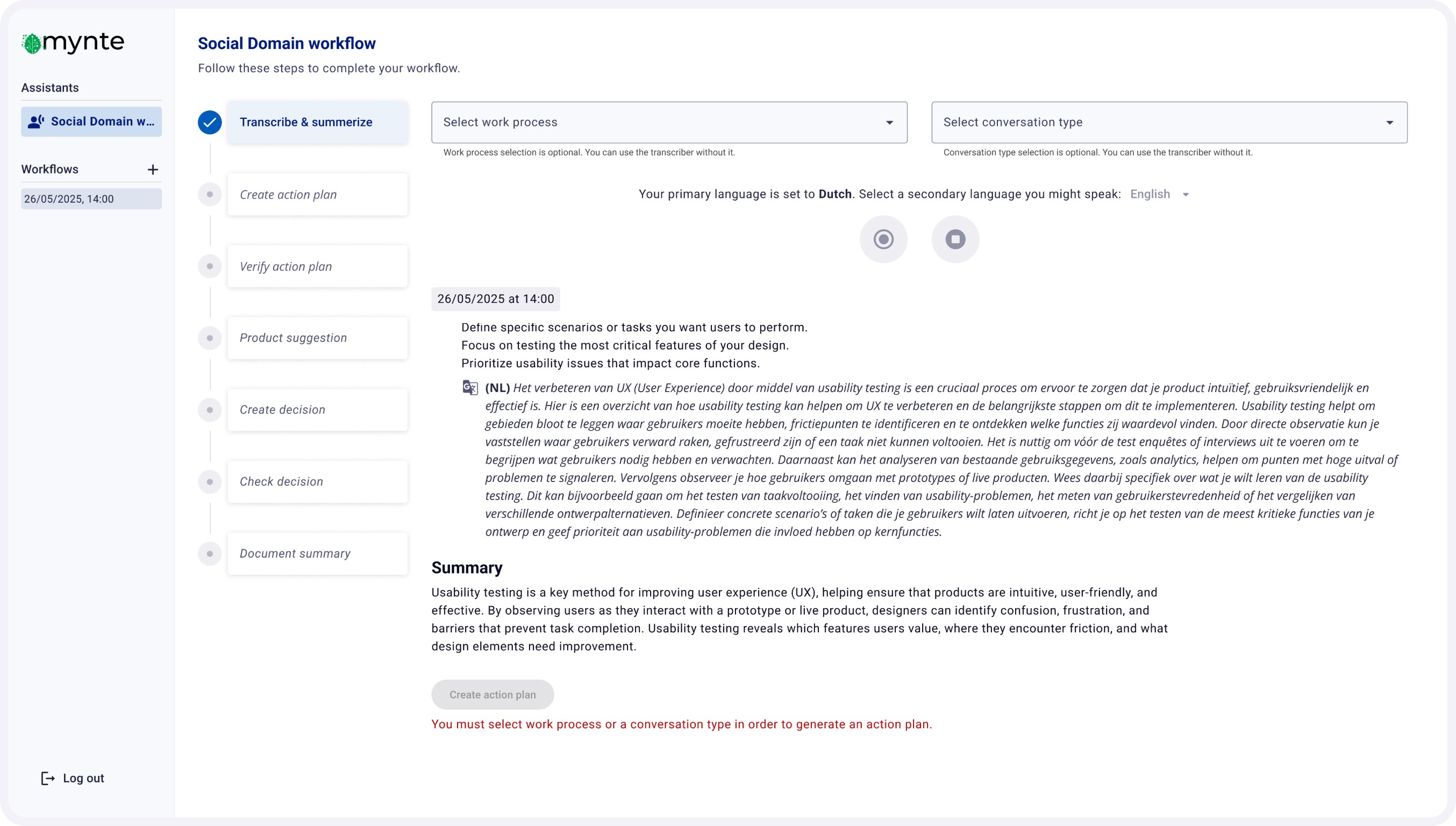The height and width of the screenshot is (826, 1456).
Task: Select the Create action plan step dot
Action: tap(210, 195)
